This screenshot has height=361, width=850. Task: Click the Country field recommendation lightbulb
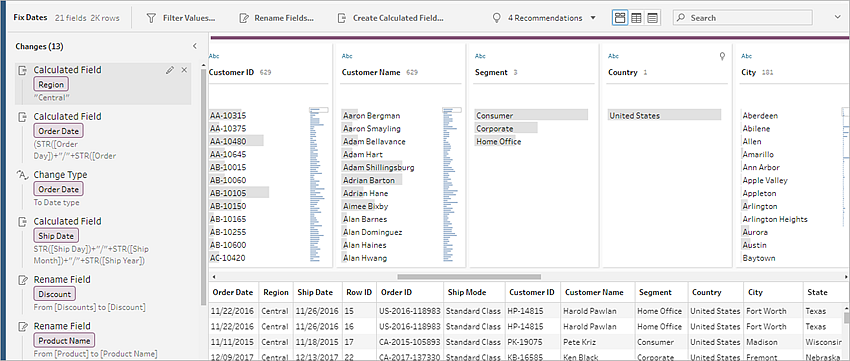pyautogui.click(x=722, y=56)
